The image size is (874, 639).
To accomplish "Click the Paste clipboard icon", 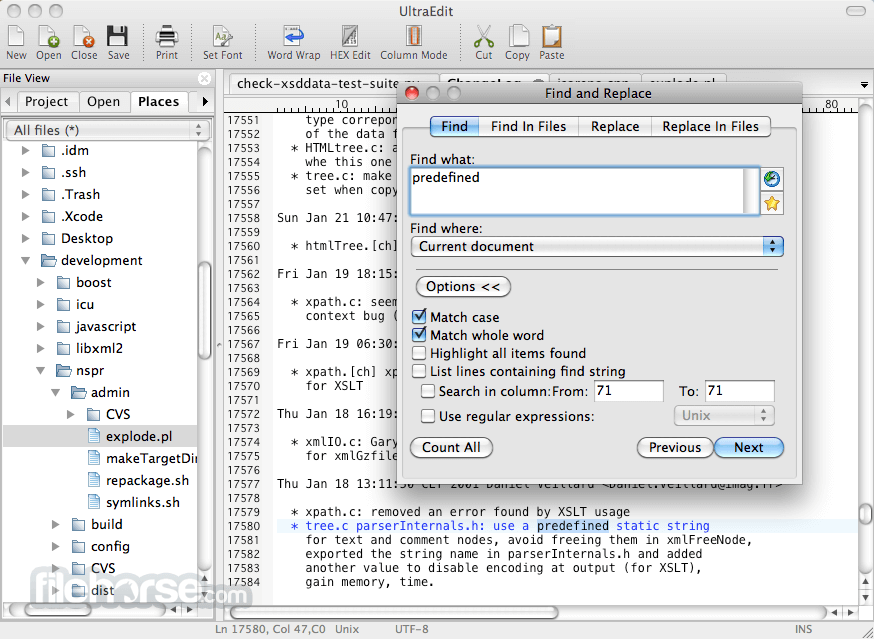I will click(x=552, y=36).
